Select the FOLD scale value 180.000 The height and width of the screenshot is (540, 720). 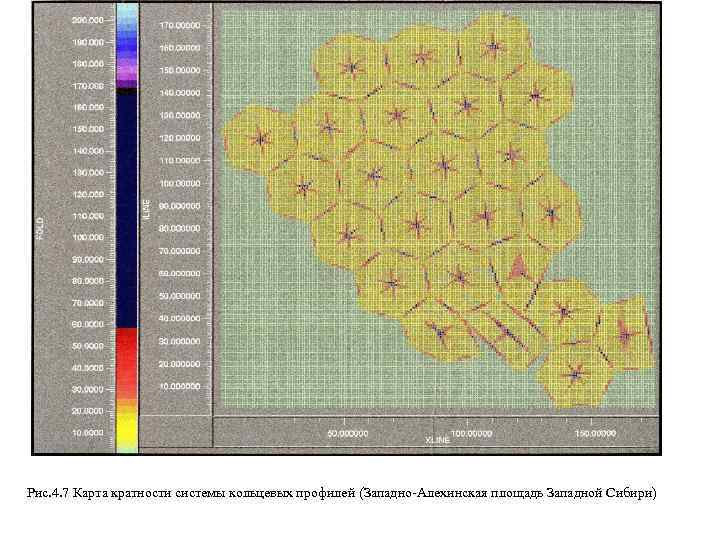tap(88, 64)
